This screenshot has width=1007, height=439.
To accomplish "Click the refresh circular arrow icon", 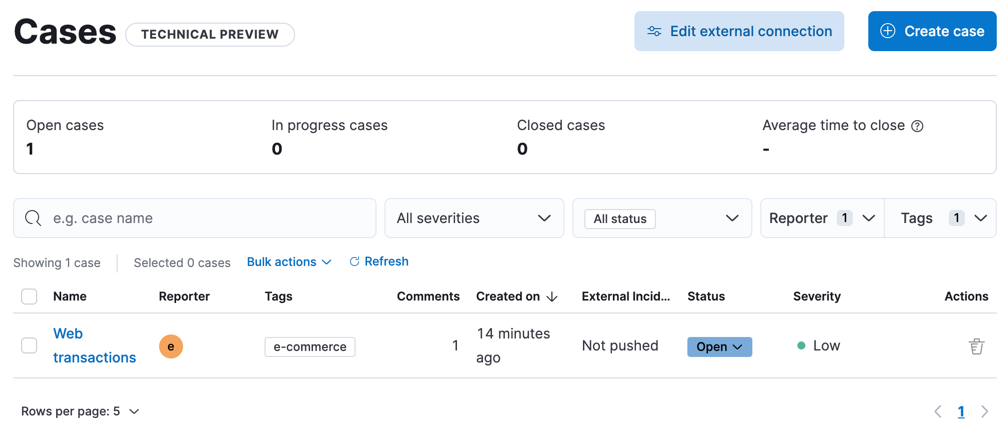I will pos(354,262).
